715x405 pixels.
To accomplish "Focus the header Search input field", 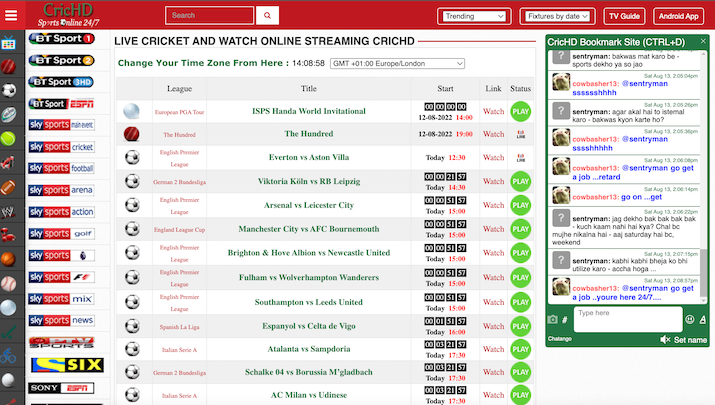I will [x=209, y=16].
